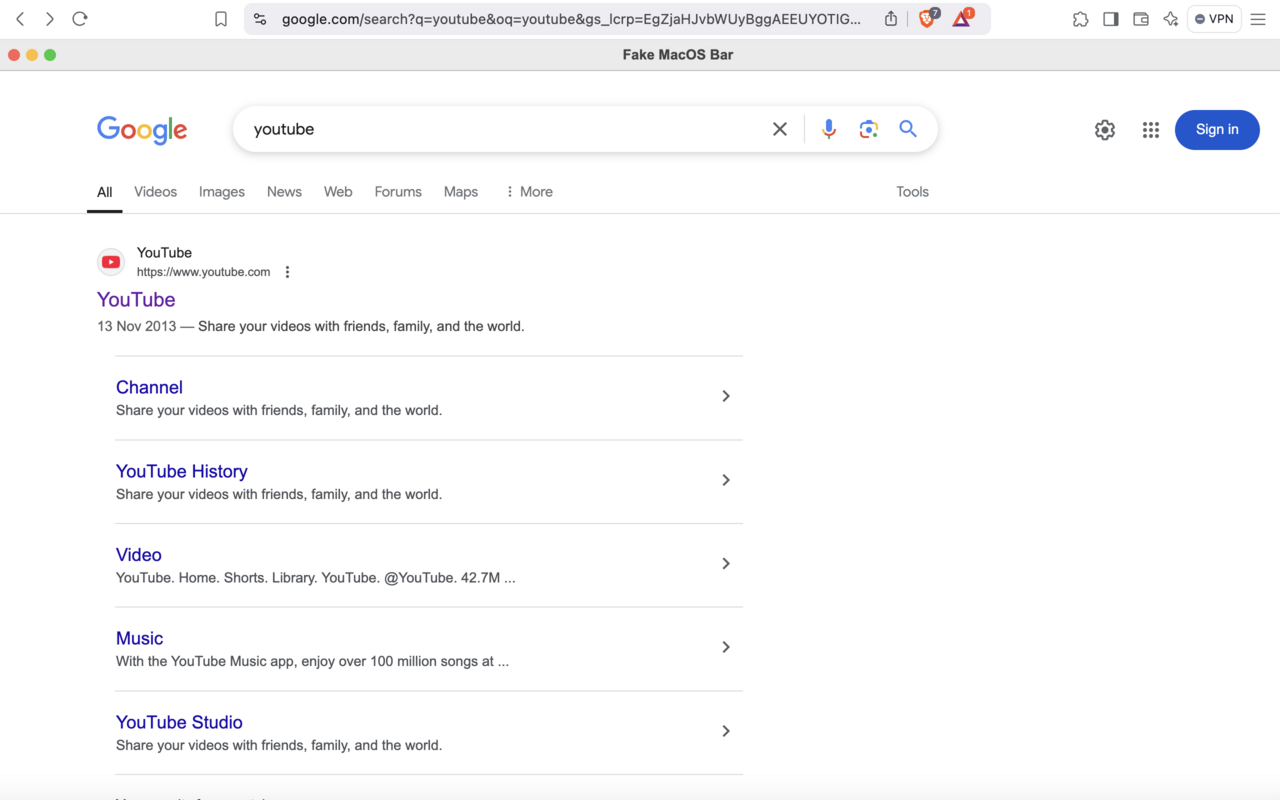Expand the YouTube Studio chevron arrow
Viewport: 1280px width, 800px height.
tap(726, 731)
